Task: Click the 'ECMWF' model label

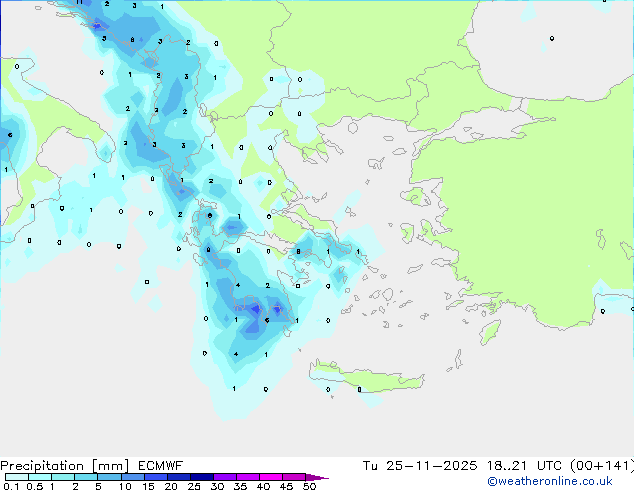Action: 161,466
